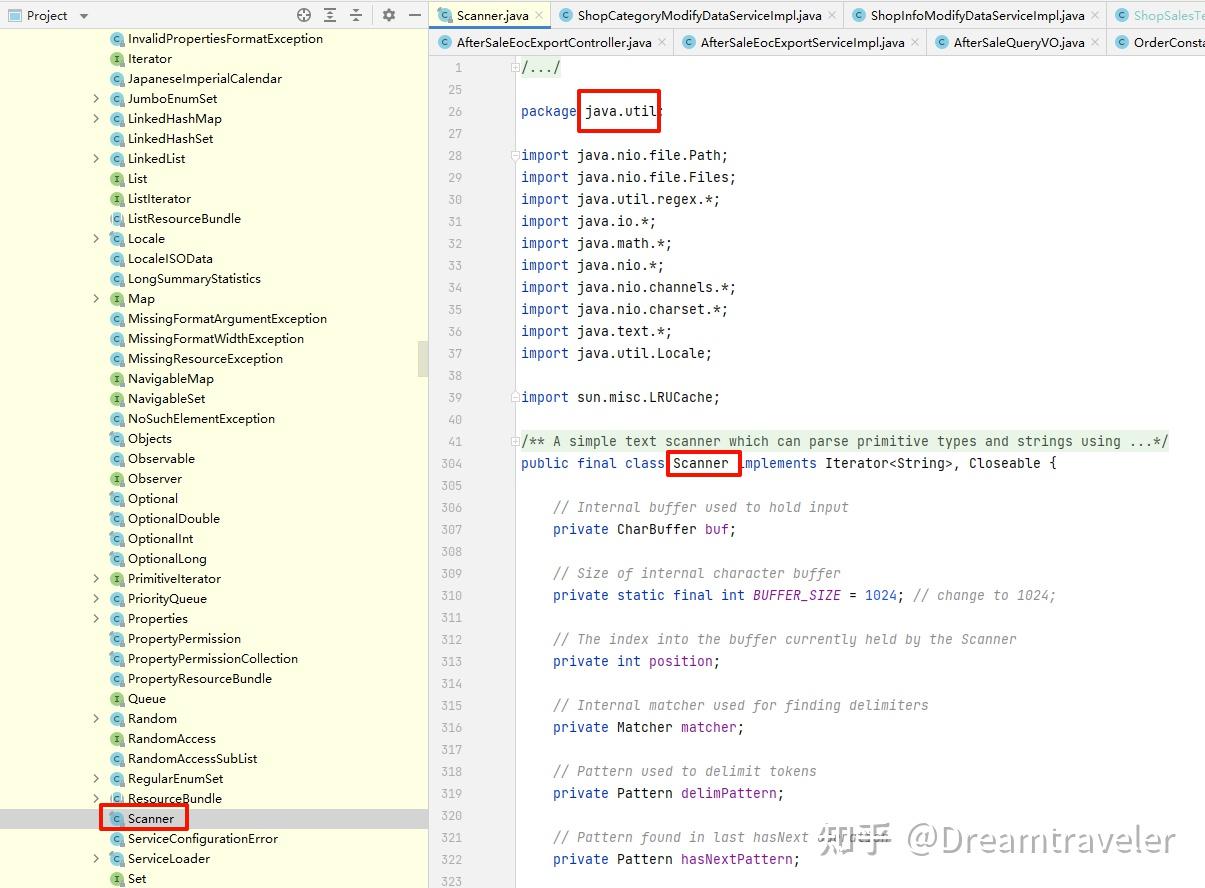
Task: Select opened file with the crosshair locator icon
Action: 304,16
